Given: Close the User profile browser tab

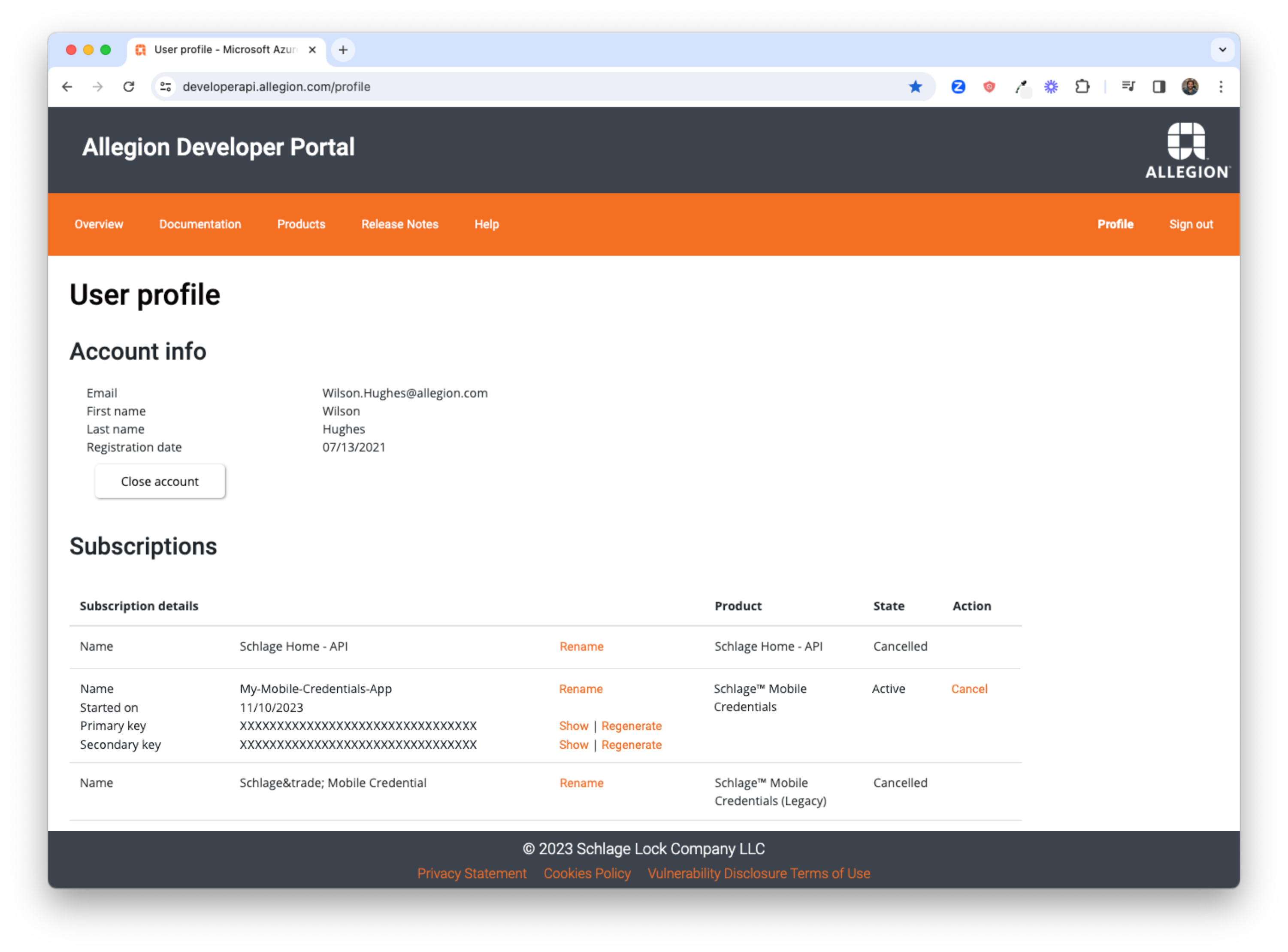Looking at the screenshot, I should (x=312, y=49).
